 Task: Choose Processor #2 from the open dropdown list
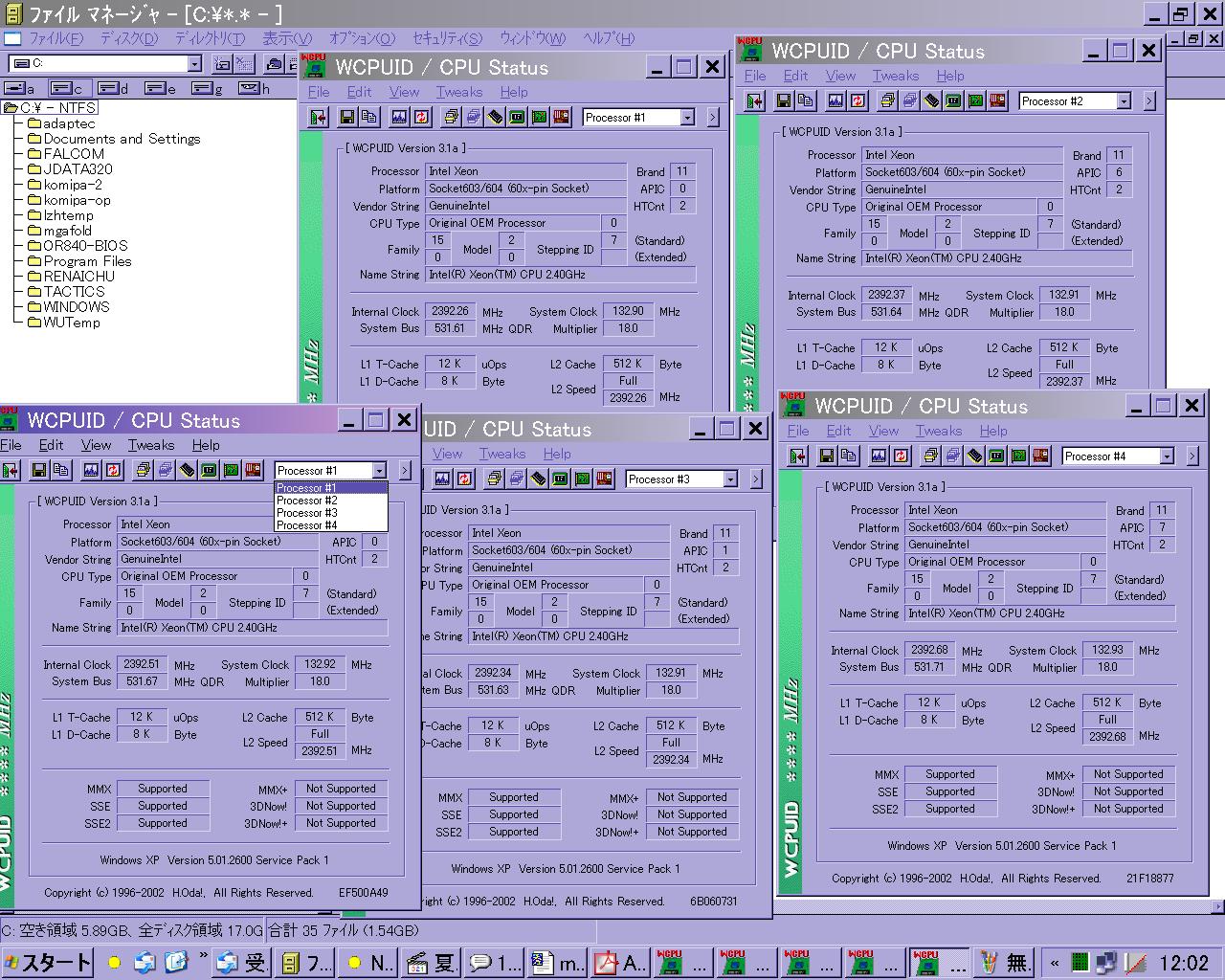[x=330, y=501]
